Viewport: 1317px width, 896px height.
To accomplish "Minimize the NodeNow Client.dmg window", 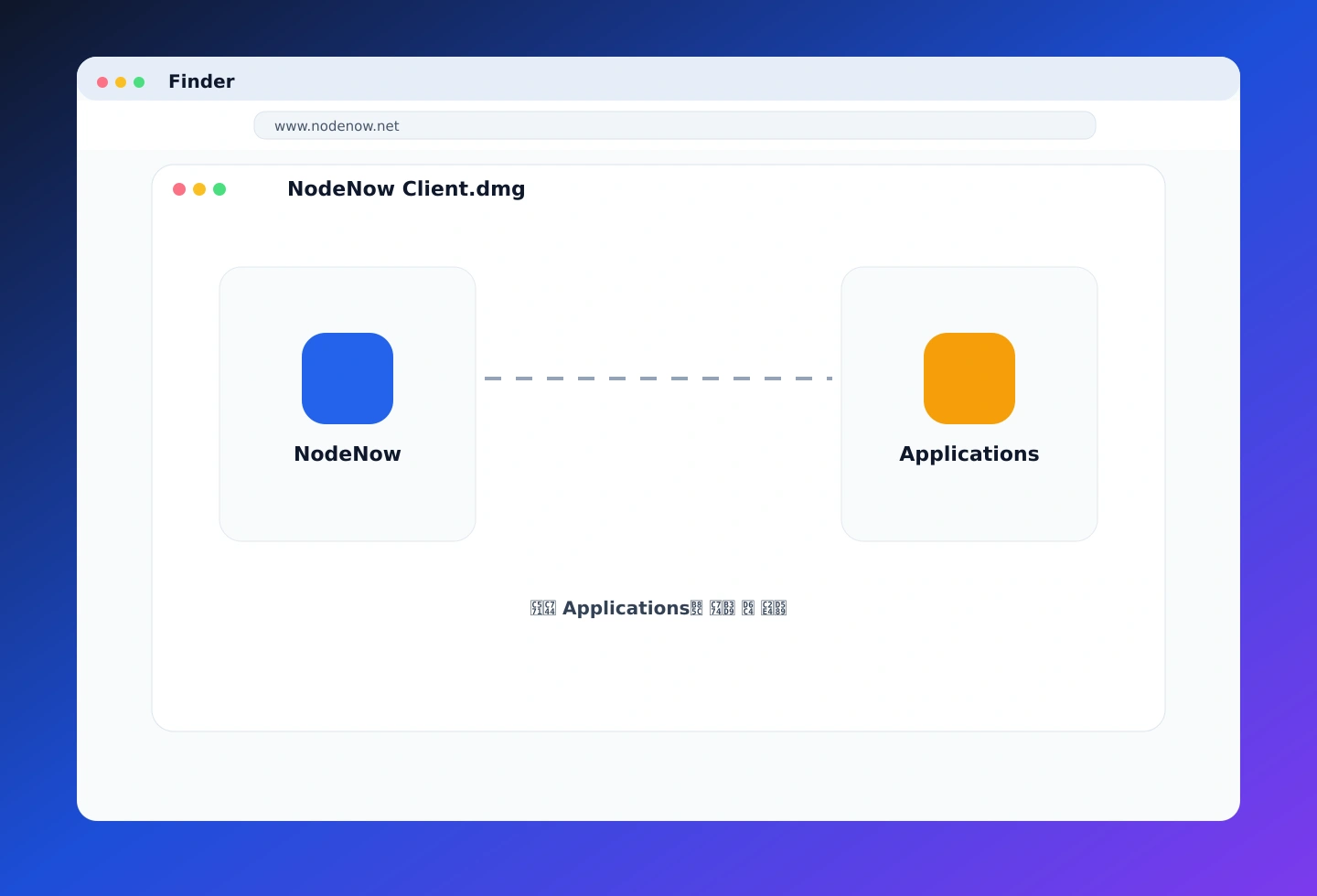I will tap(199, 189).
